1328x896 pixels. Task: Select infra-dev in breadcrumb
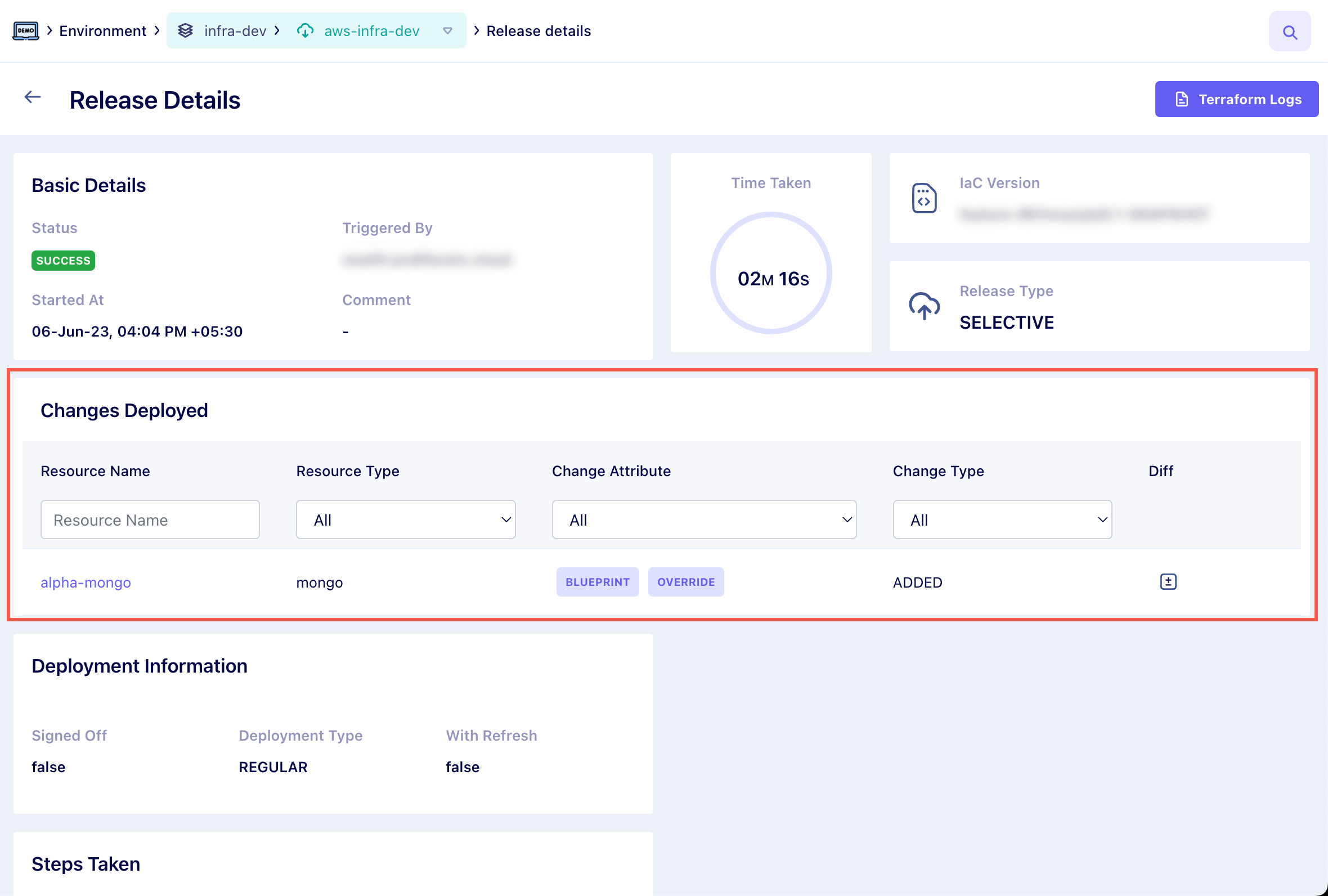235,31
